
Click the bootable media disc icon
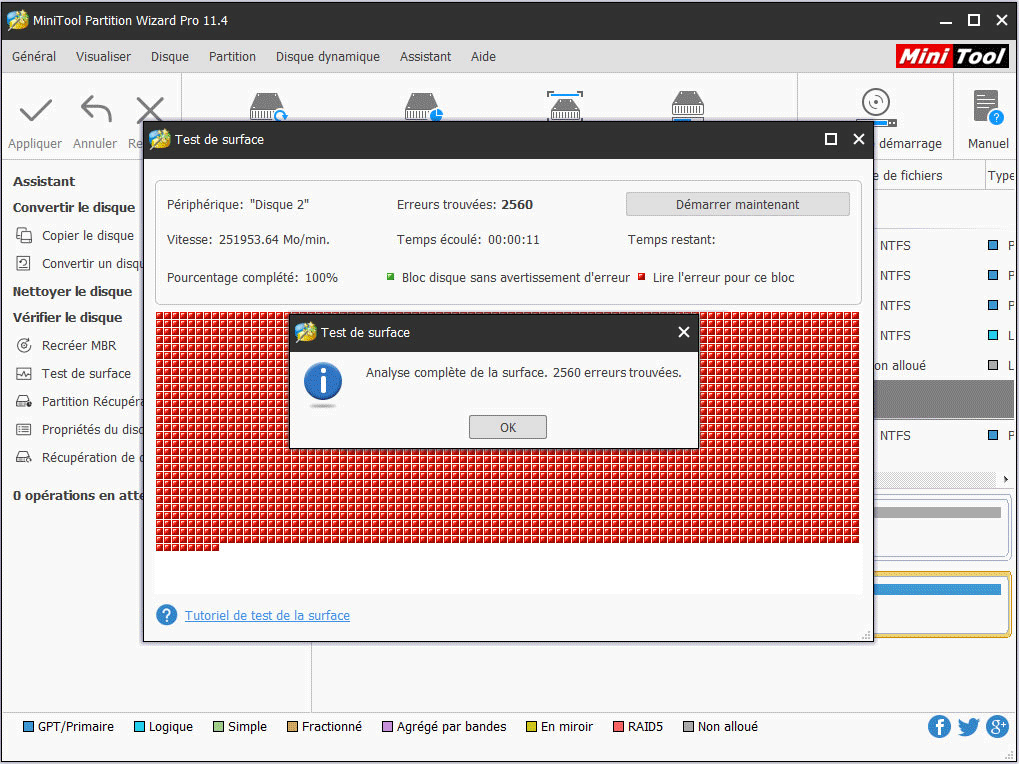[x=875, y=107]
